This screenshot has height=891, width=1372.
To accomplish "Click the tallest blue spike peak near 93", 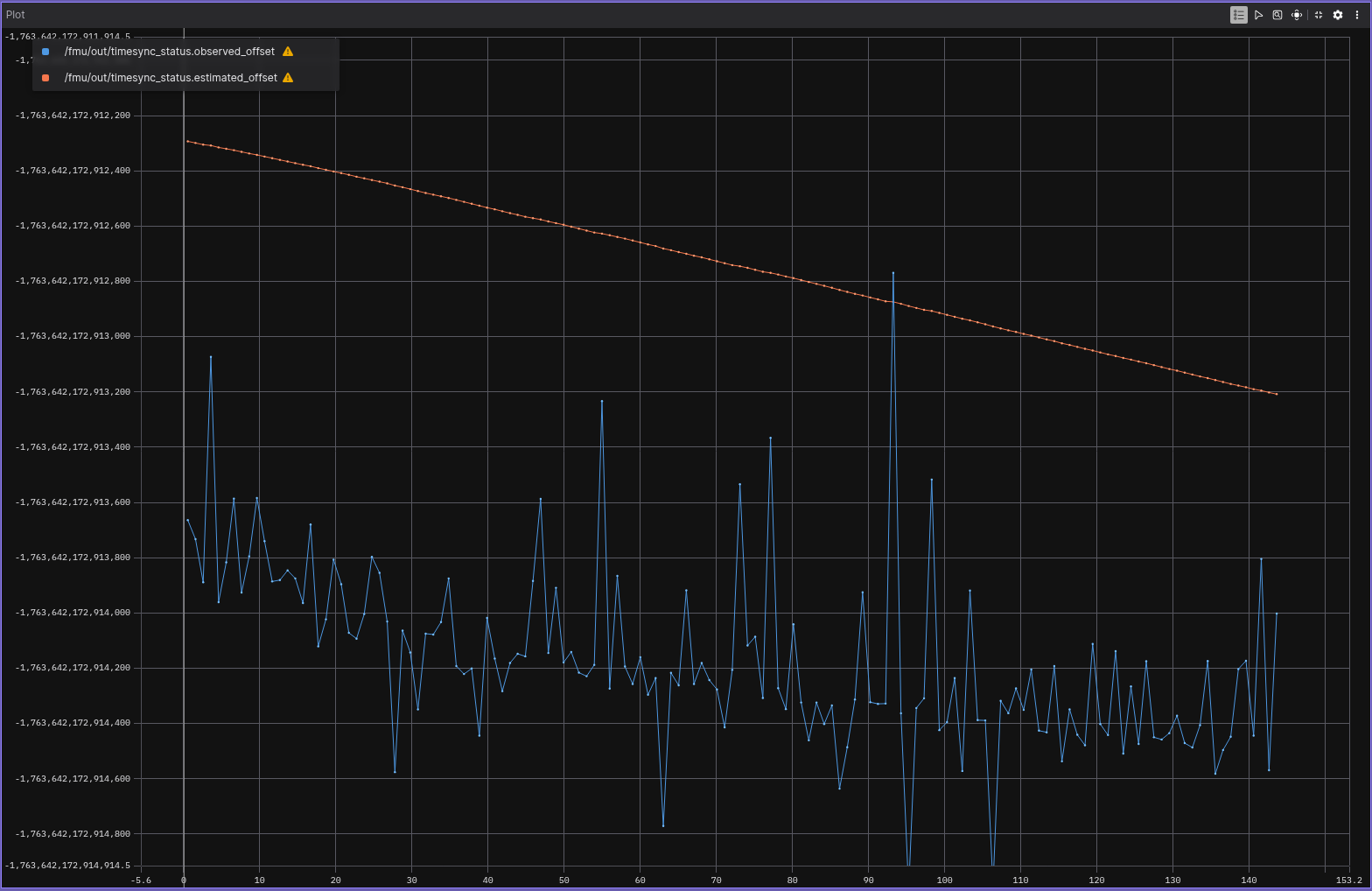I will click(x=892, y=273).
